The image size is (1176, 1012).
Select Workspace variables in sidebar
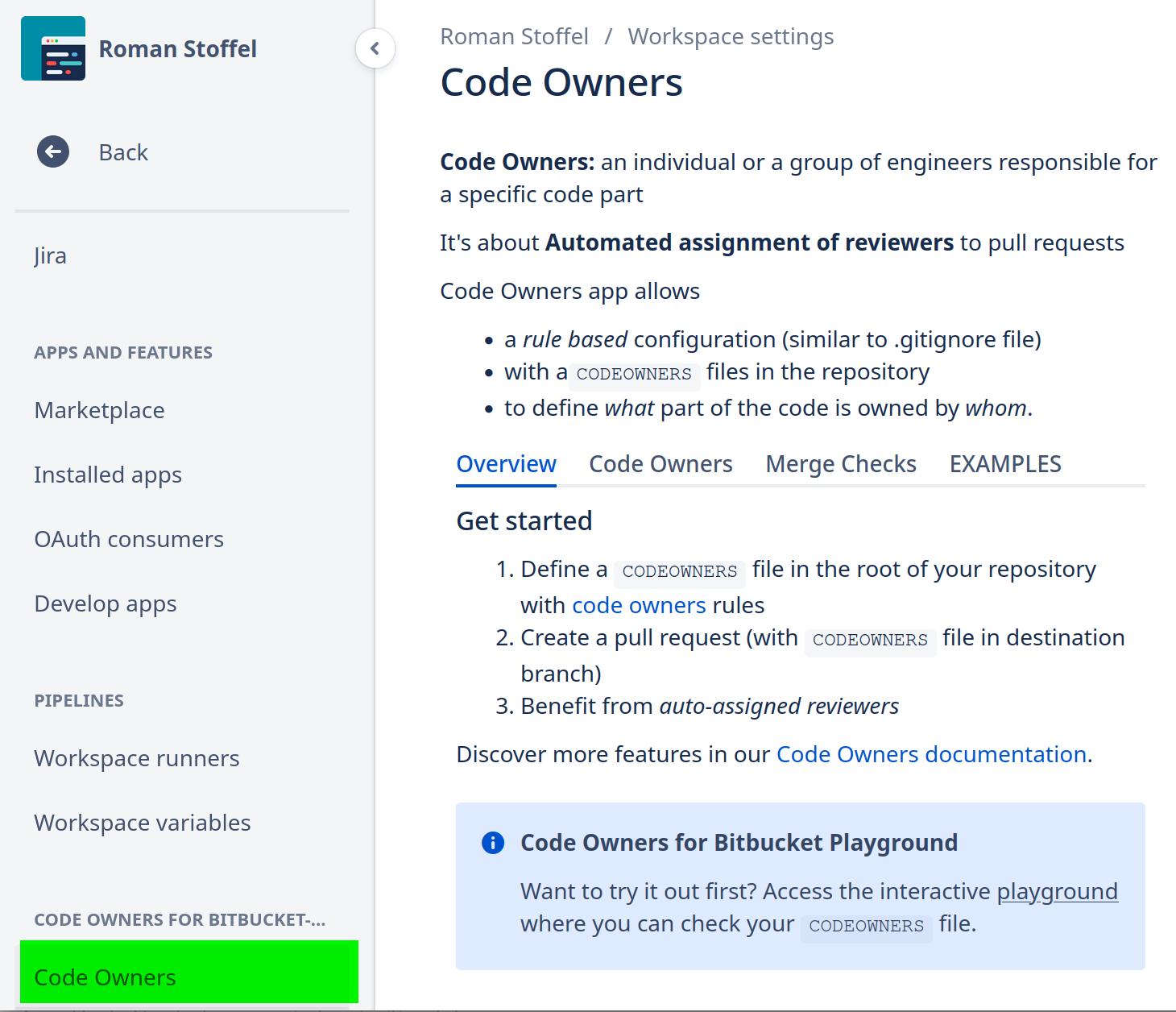(x=143, y=823)
